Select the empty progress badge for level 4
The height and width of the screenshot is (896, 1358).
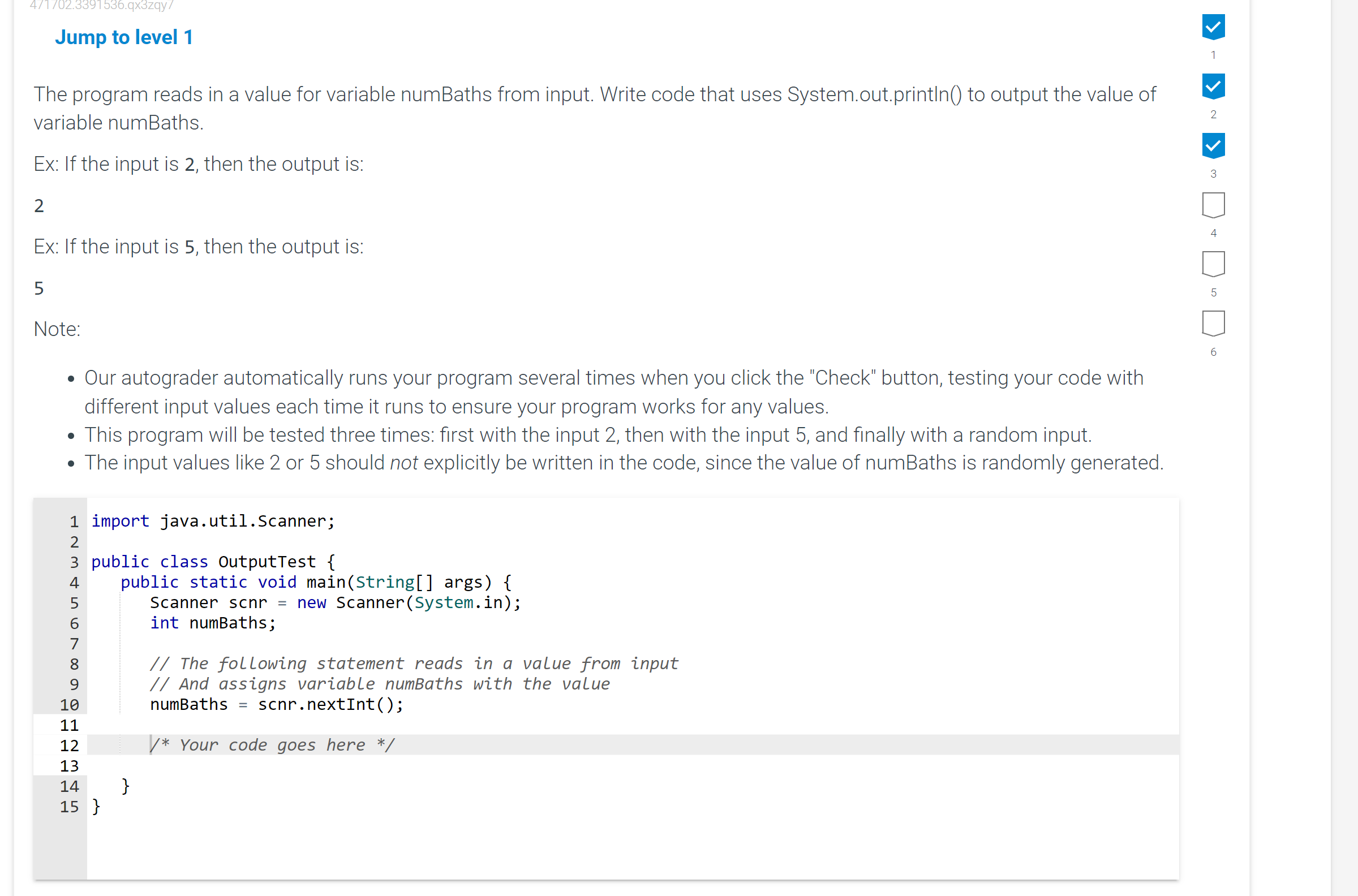(1213, 205)
